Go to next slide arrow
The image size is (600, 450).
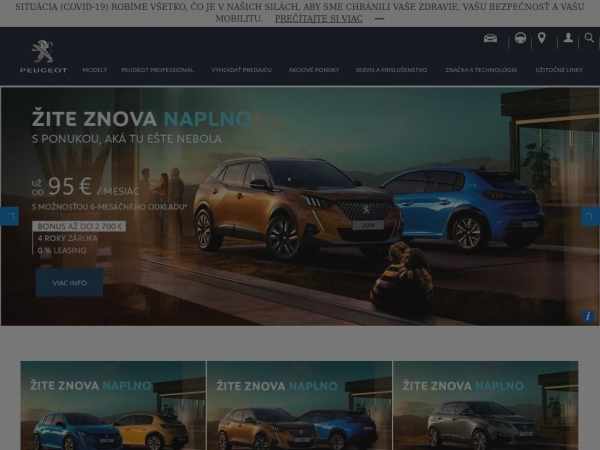[x=590, y=216]
